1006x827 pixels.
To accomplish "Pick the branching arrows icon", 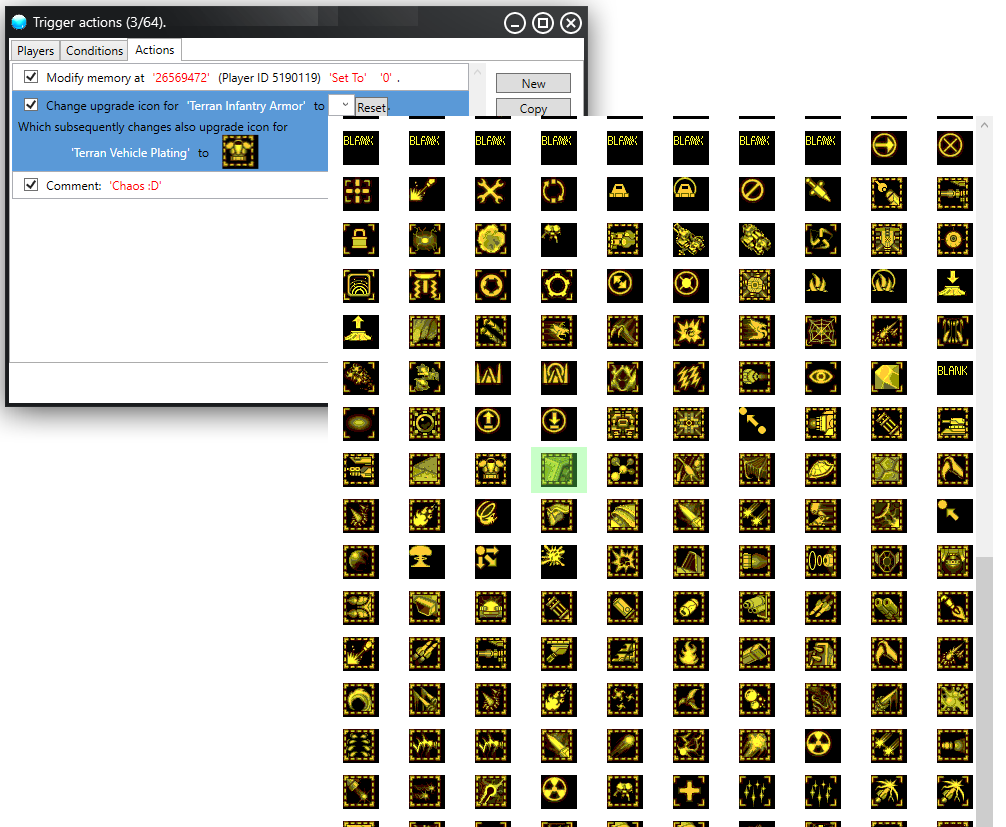I will pyautogui.click(x=493, y=563).
